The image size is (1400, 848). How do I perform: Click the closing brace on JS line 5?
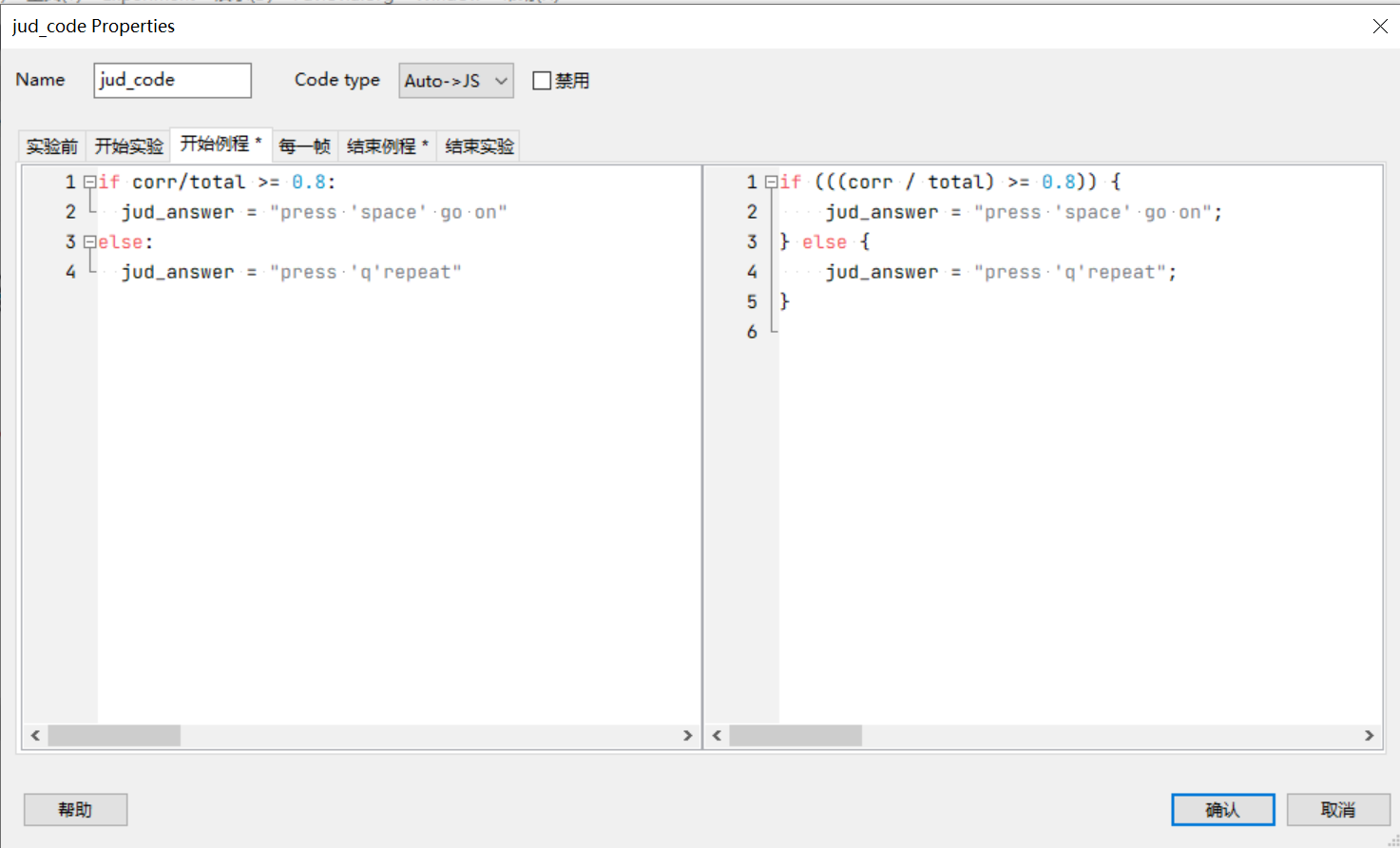[x=785, y=301]
